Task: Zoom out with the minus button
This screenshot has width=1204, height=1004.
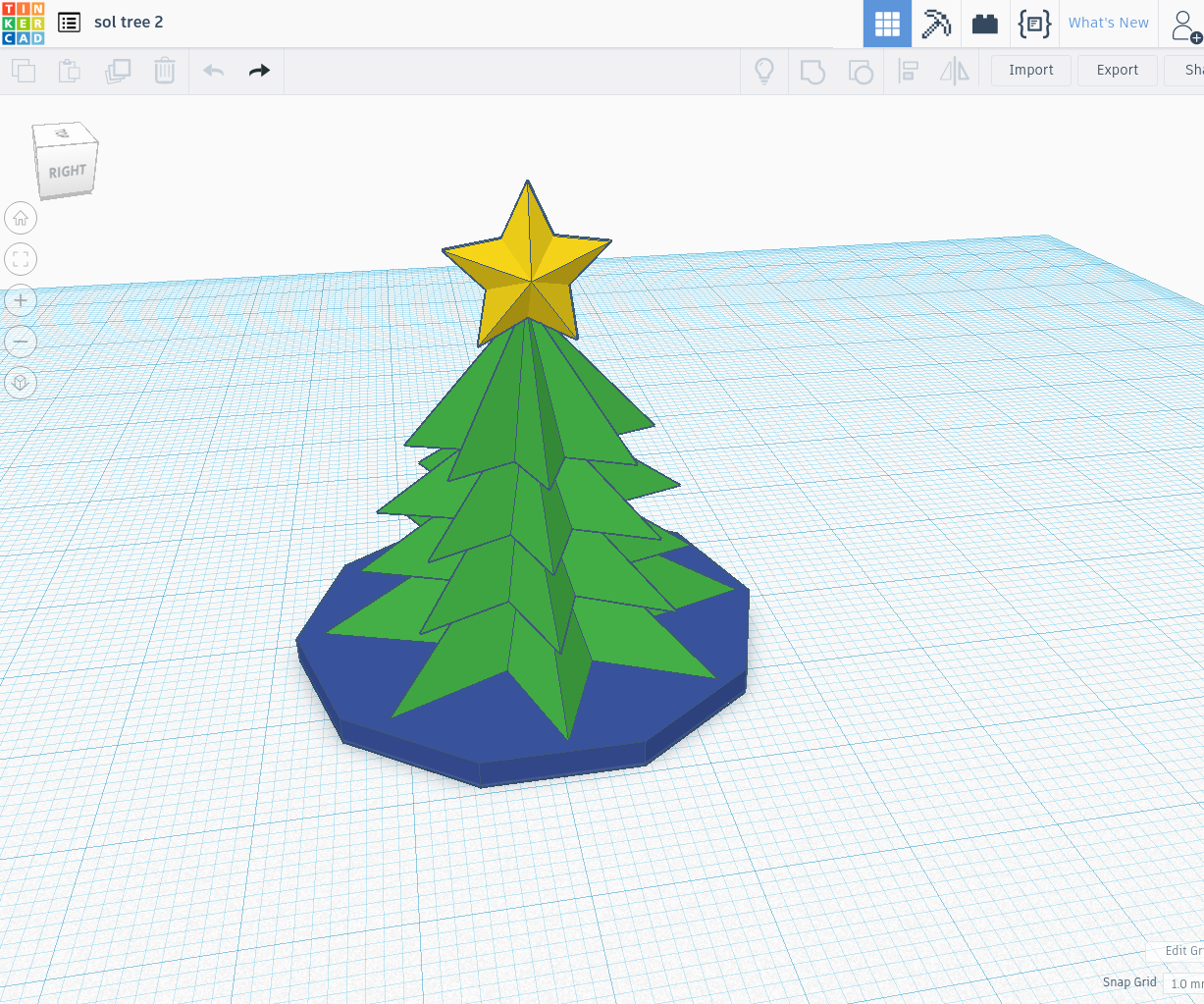Action: (21, 342)
